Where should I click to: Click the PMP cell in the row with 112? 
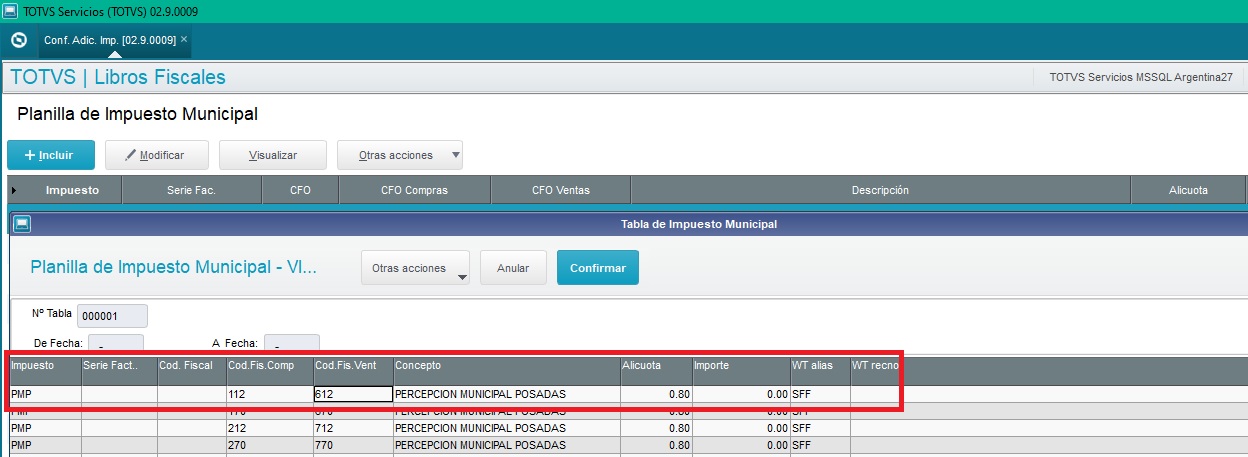click(x=45, y=395)
